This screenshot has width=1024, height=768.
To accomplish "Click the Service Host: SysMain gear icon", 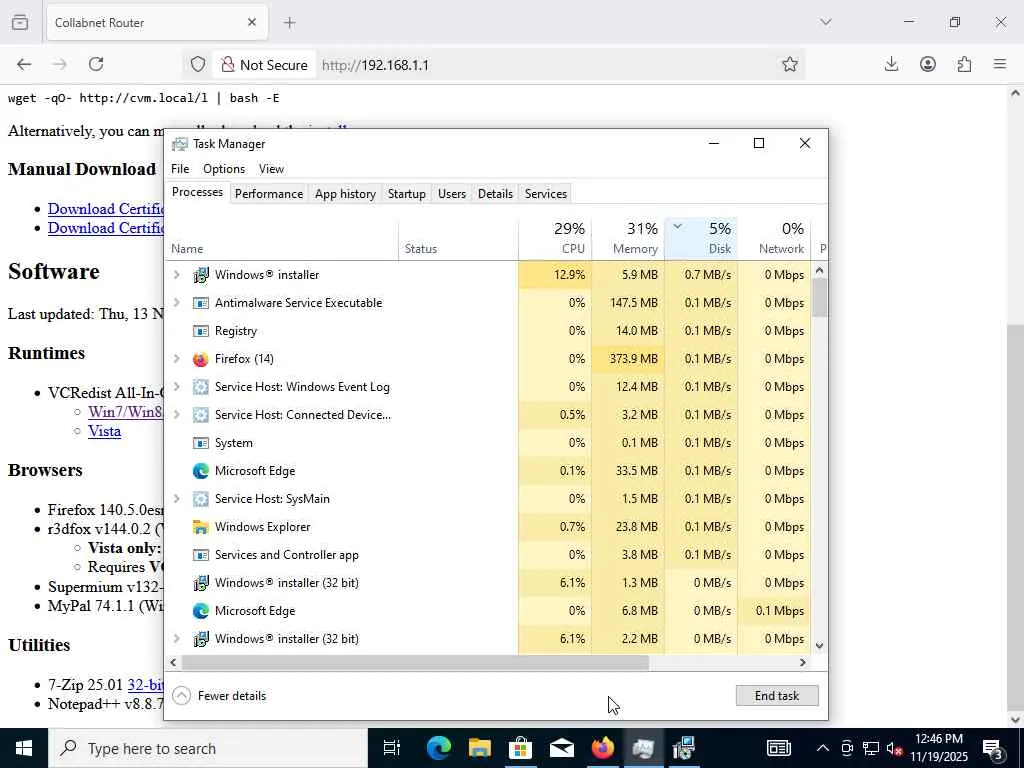I will (201, 499).
